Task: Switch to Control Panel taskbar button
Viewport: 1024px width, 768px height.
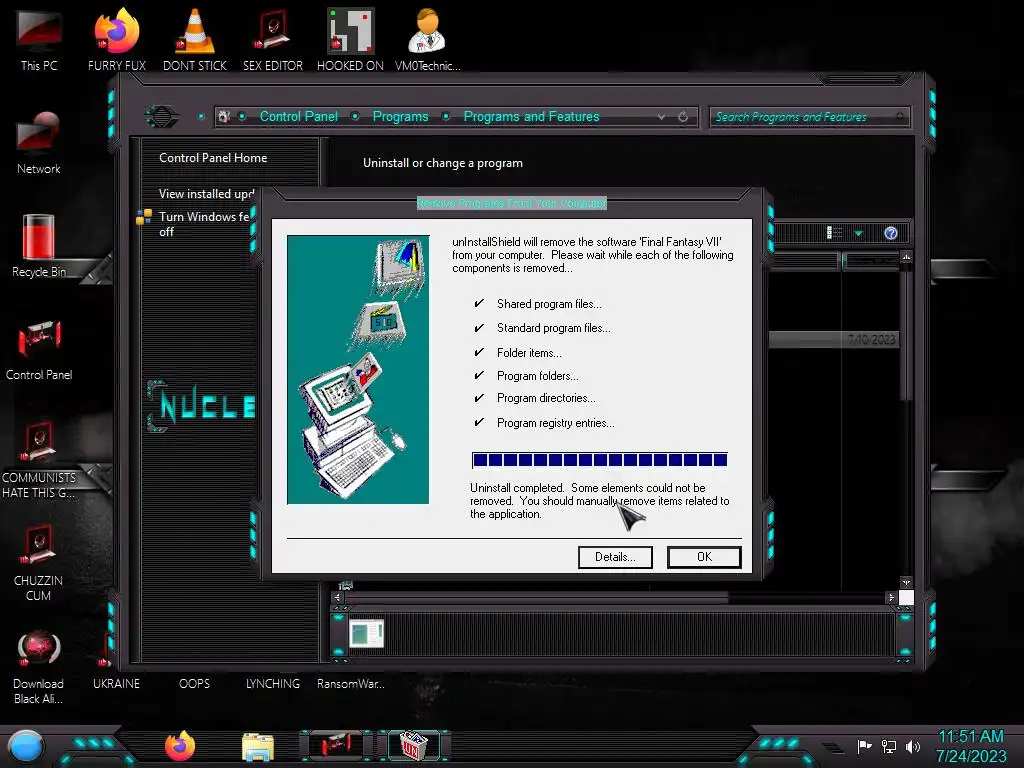Action: (x=336, y=745)
